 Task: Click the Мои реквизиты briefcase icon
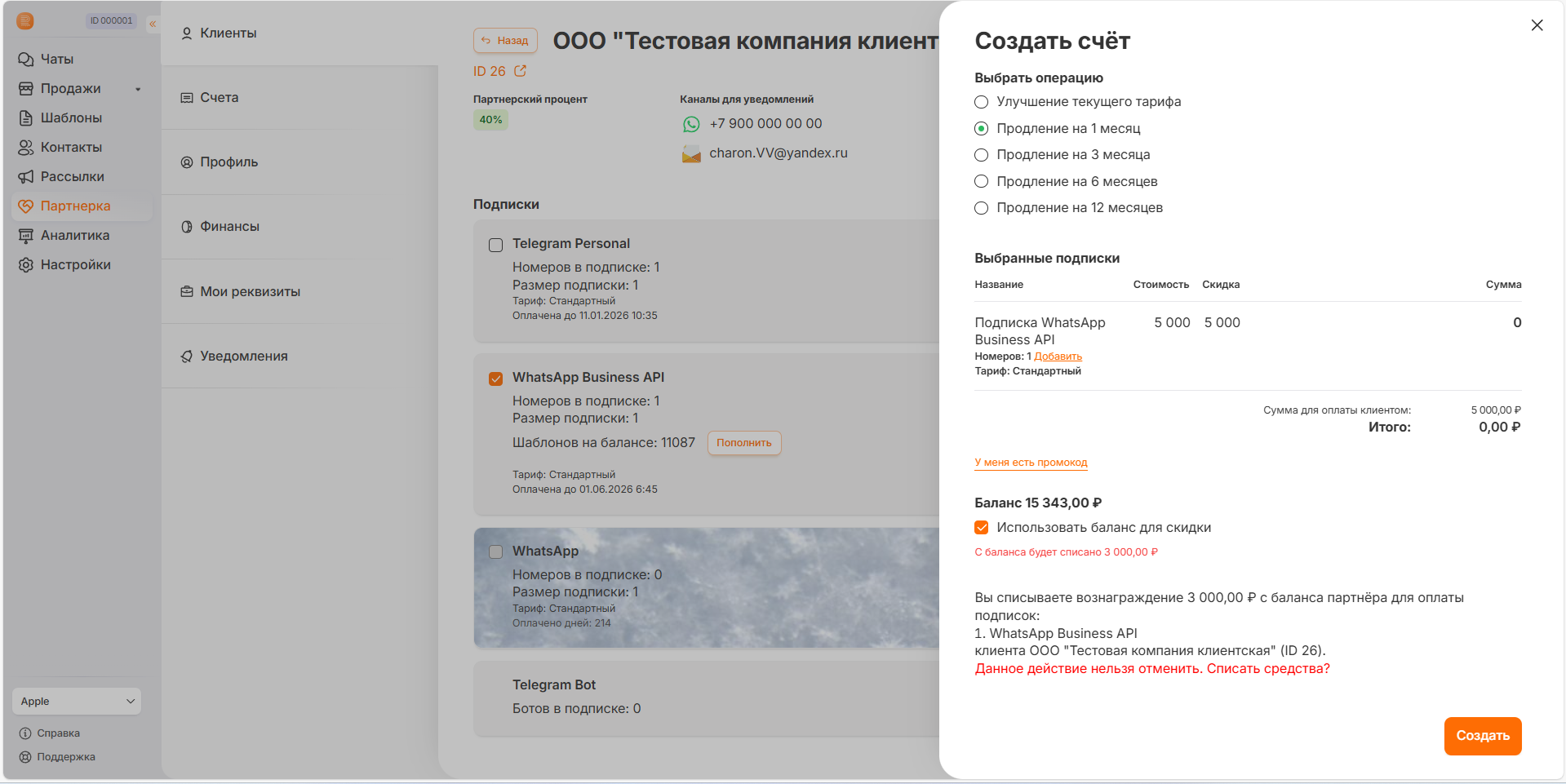(187, 292)
